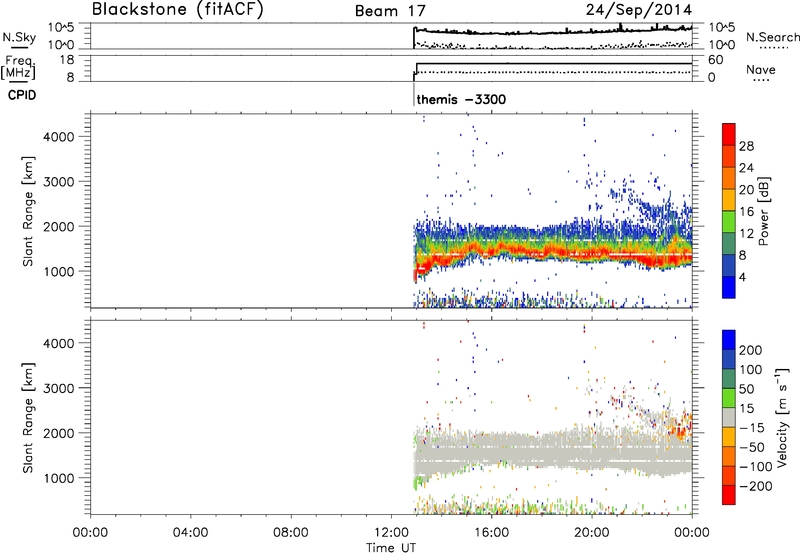Click the red bottom of velocity colorbar
The height and width of the screenshot is (554, 800).
tap(729, 495)
